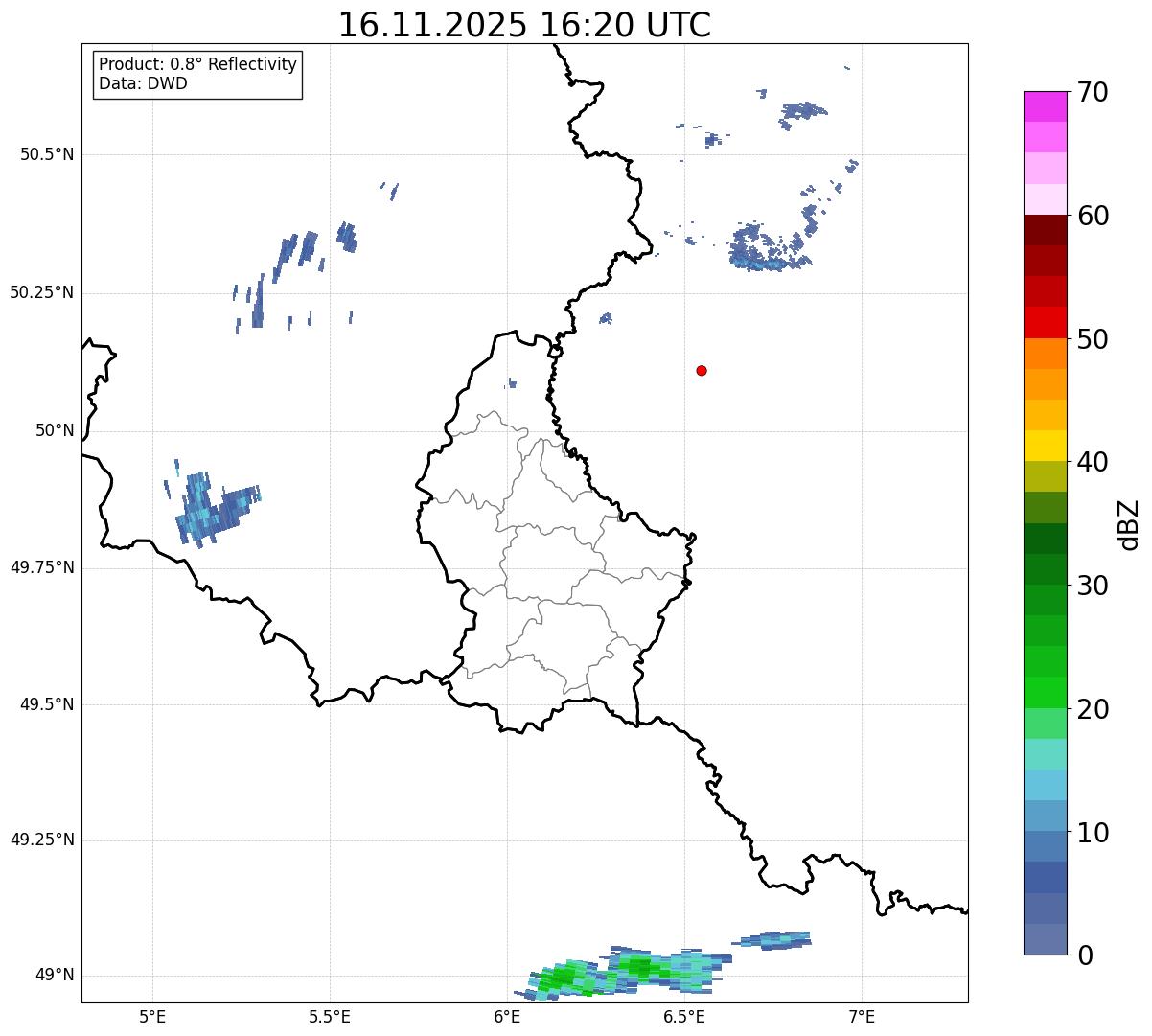Pick the bright red colorbar segment near 50

(1046, 322)
